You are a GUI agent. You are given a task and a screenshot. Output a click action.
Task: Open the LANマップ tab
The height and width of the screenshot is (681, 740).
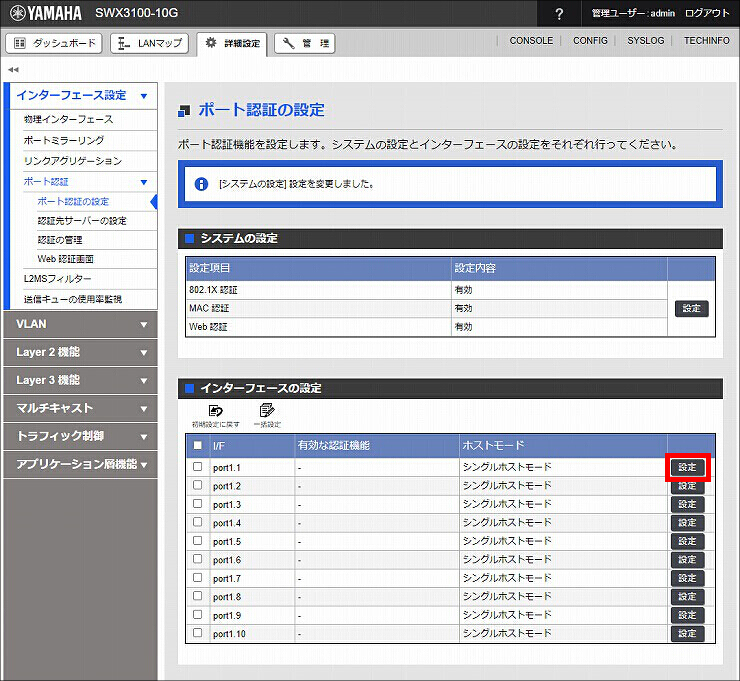[x=150, y=43]
